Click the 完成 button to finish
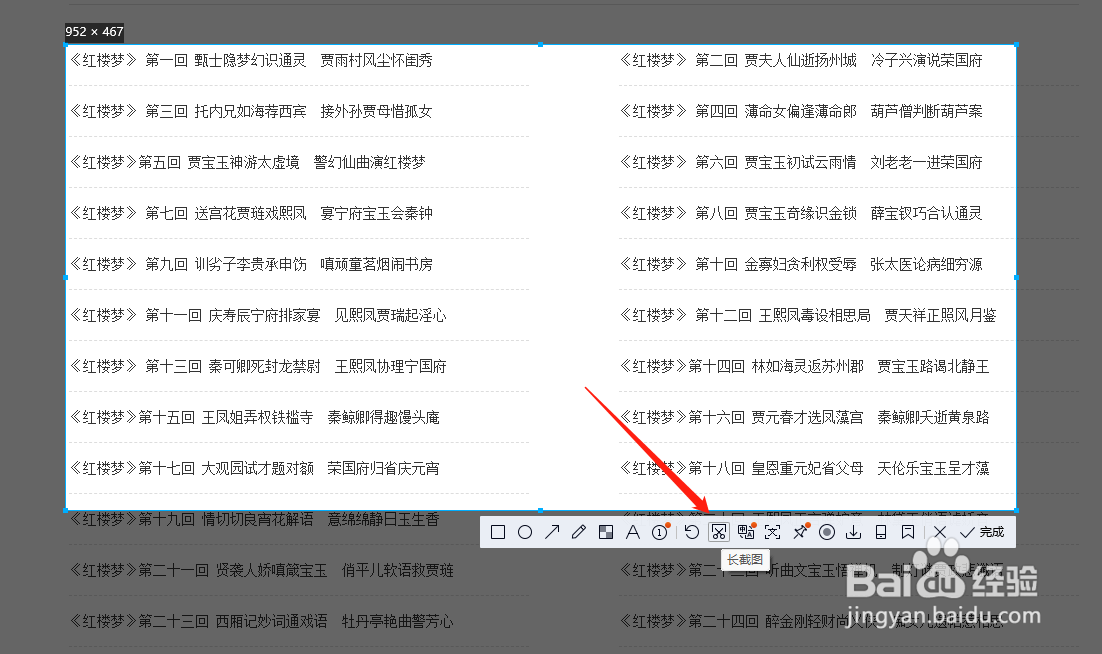Image resolution: width=1102 pixels, height=654 pixels. (x=982, y=532)
